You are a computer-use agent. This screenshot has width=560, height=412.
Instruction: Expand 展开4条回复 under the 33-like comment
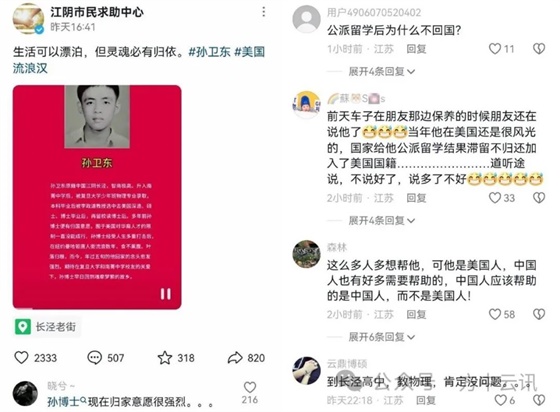(x=381, y=220)
